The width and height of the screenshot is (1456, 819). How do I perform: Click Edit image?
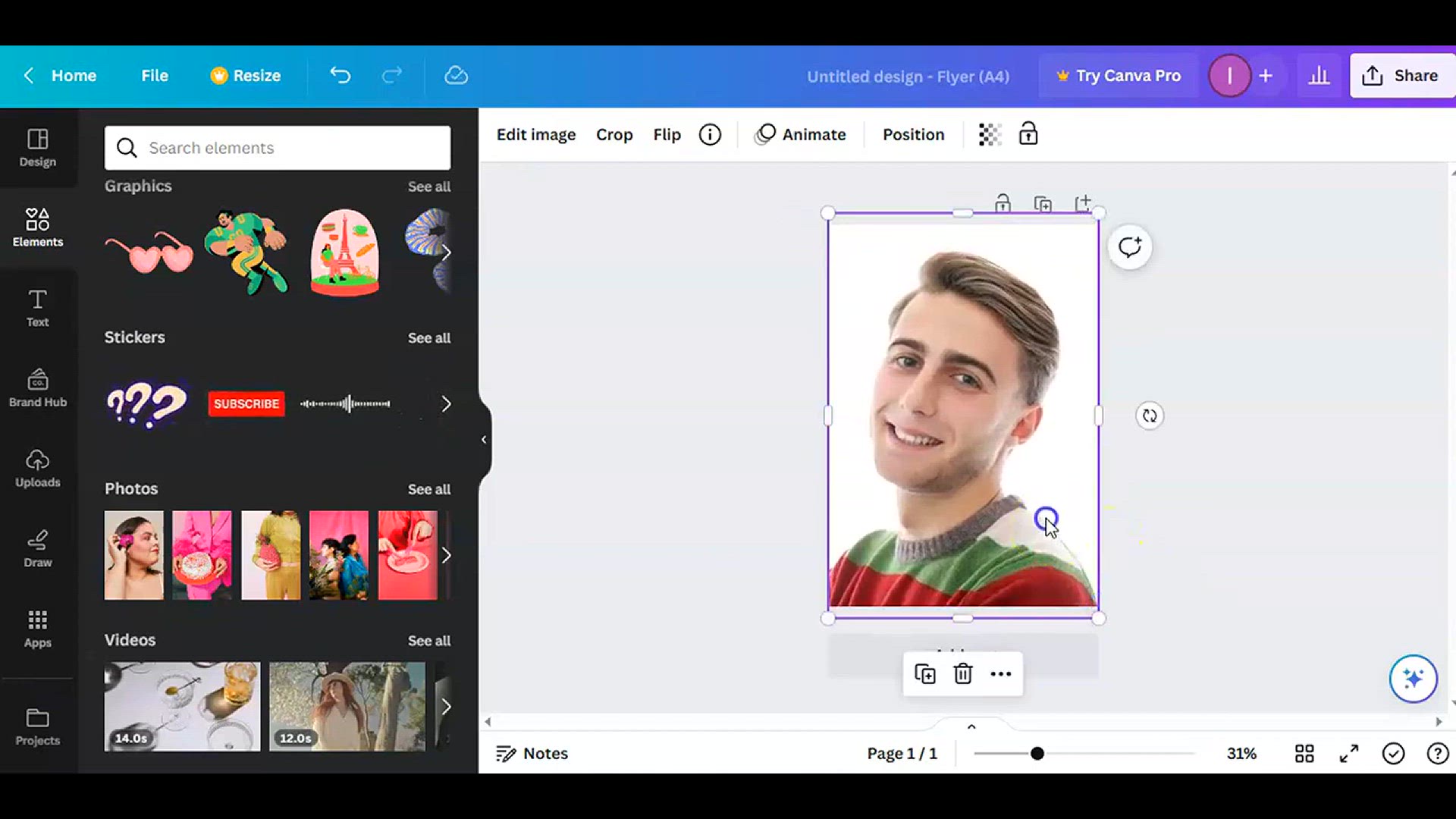tap(536, 135)
